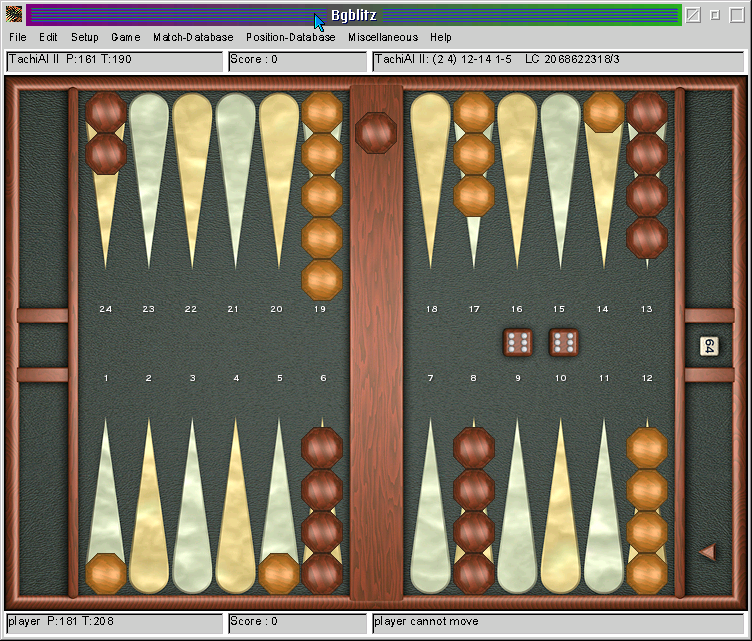Select the light checker on point 5

tap(279, 573)
